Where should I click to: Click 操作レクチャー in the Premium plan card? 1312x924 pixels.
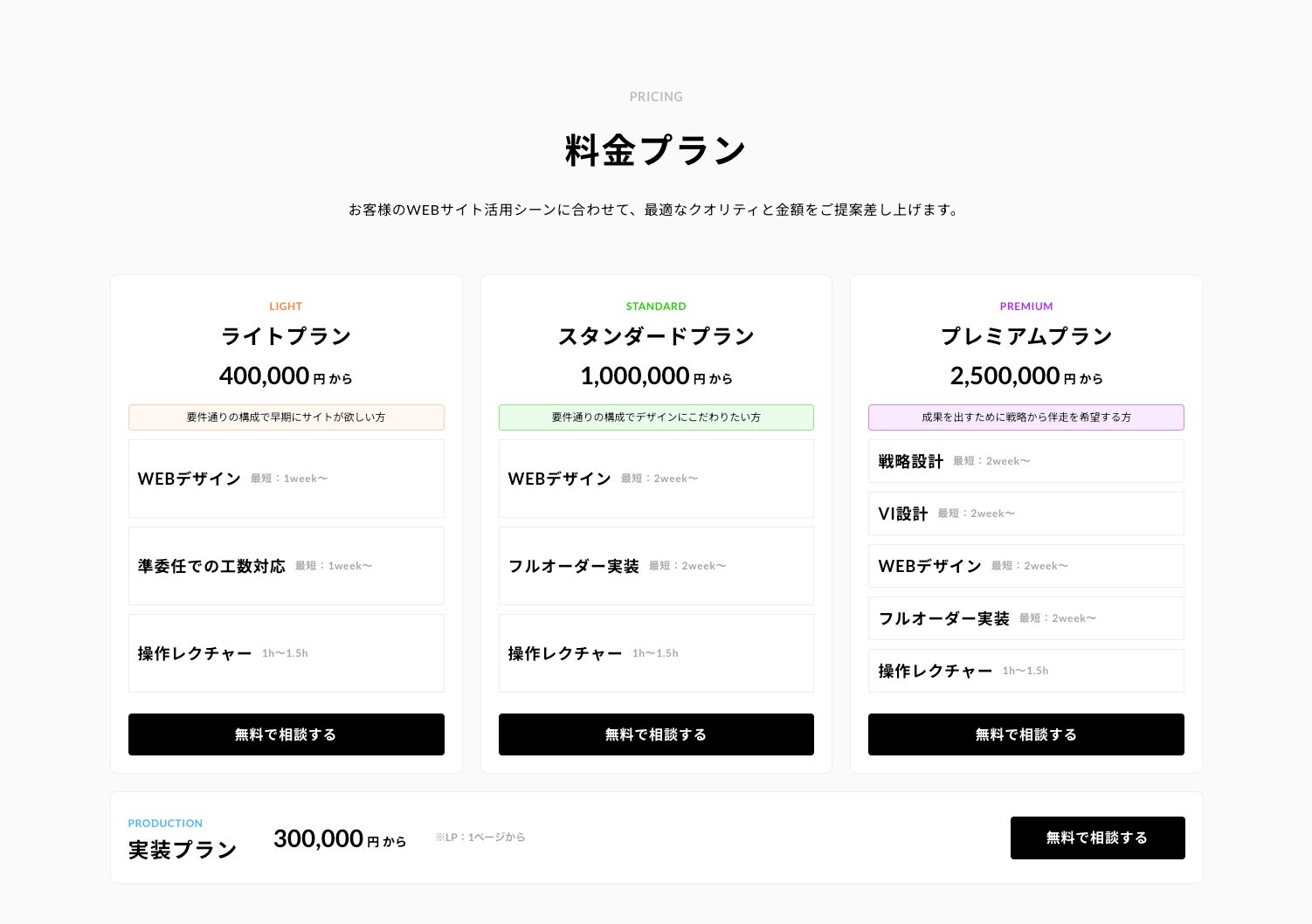point(1025,671)
